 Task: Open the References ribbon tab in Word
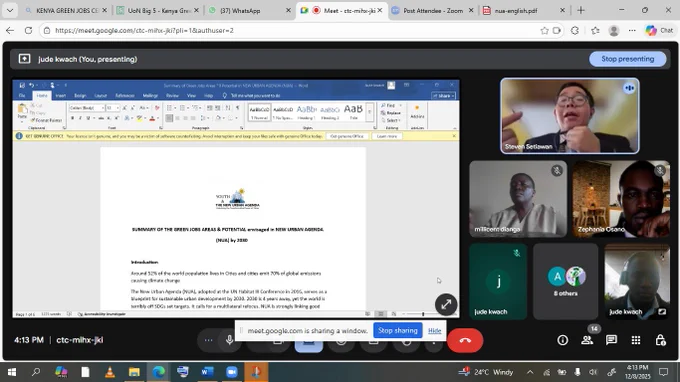124,95
